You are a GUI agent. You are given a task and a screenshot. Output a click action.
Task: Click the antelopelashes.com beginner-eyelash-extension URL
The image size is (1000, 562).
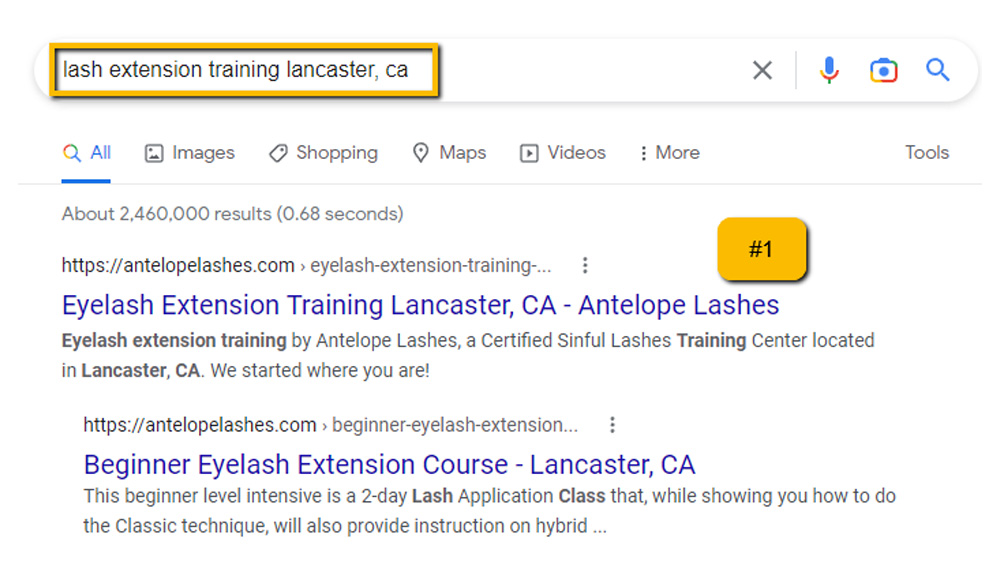click(x=330, y=425)
